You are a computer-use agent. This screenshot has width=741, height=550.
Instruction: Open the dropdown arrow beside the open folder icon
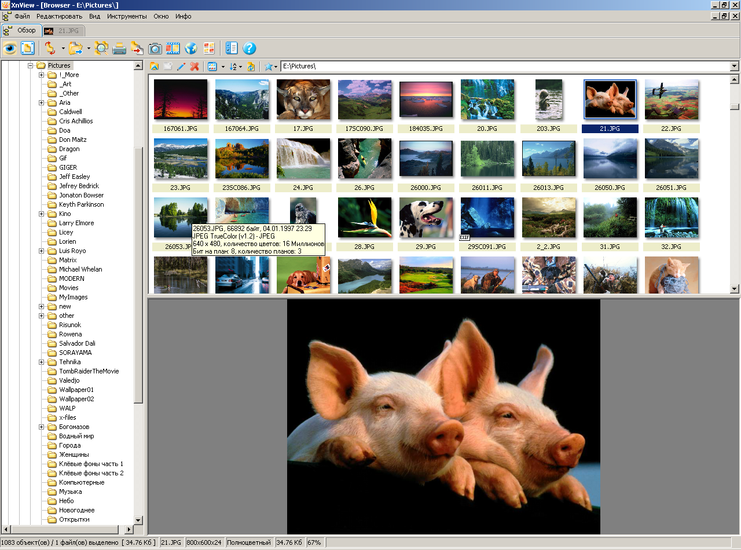tap(88, 48)
